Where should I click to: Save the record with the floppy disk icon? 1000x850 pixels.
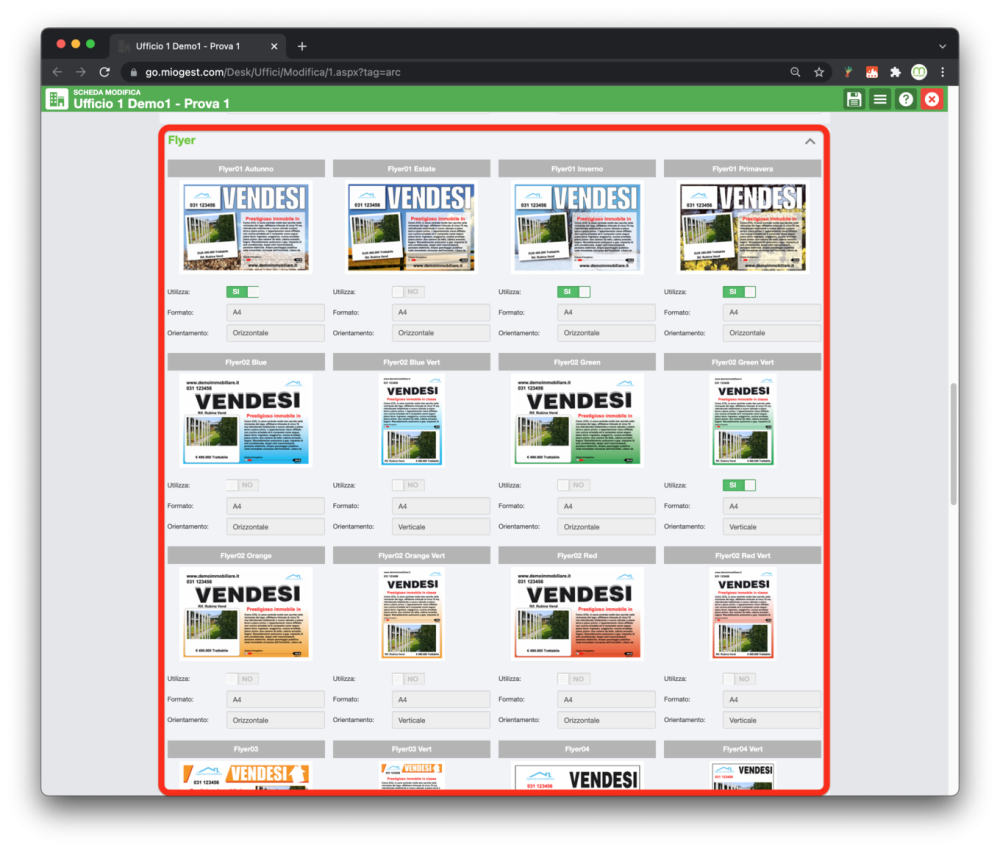point(853,99)
